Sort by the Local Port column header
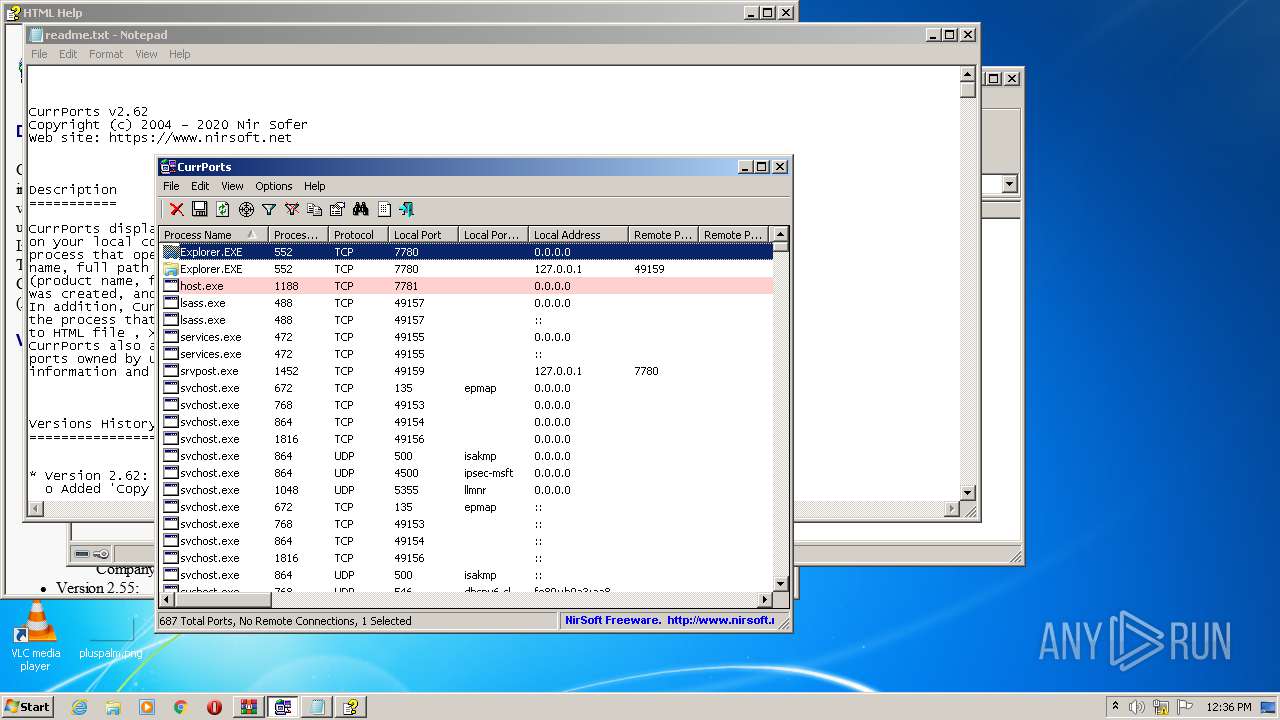Image resolution: width=1280 pixels, height=720 pixels. [x=423, y=235]
